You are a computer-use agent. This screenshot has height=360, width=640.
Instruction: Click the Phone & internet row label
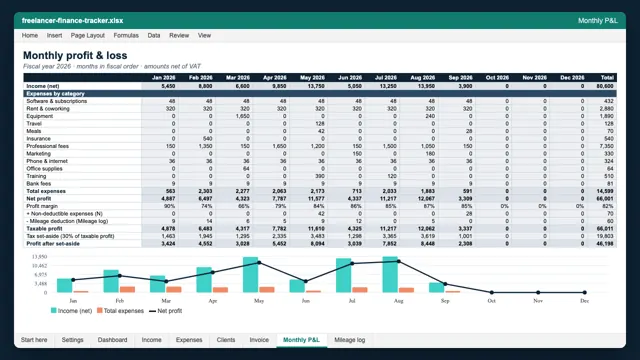coord(47,161)
